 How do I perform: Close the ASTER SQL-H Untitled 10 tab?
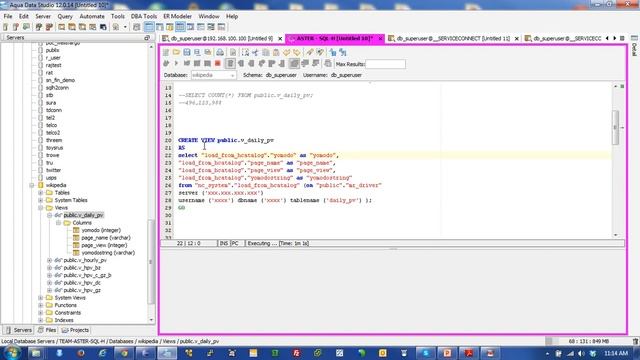pyautogui.click(x=380, y=38)
